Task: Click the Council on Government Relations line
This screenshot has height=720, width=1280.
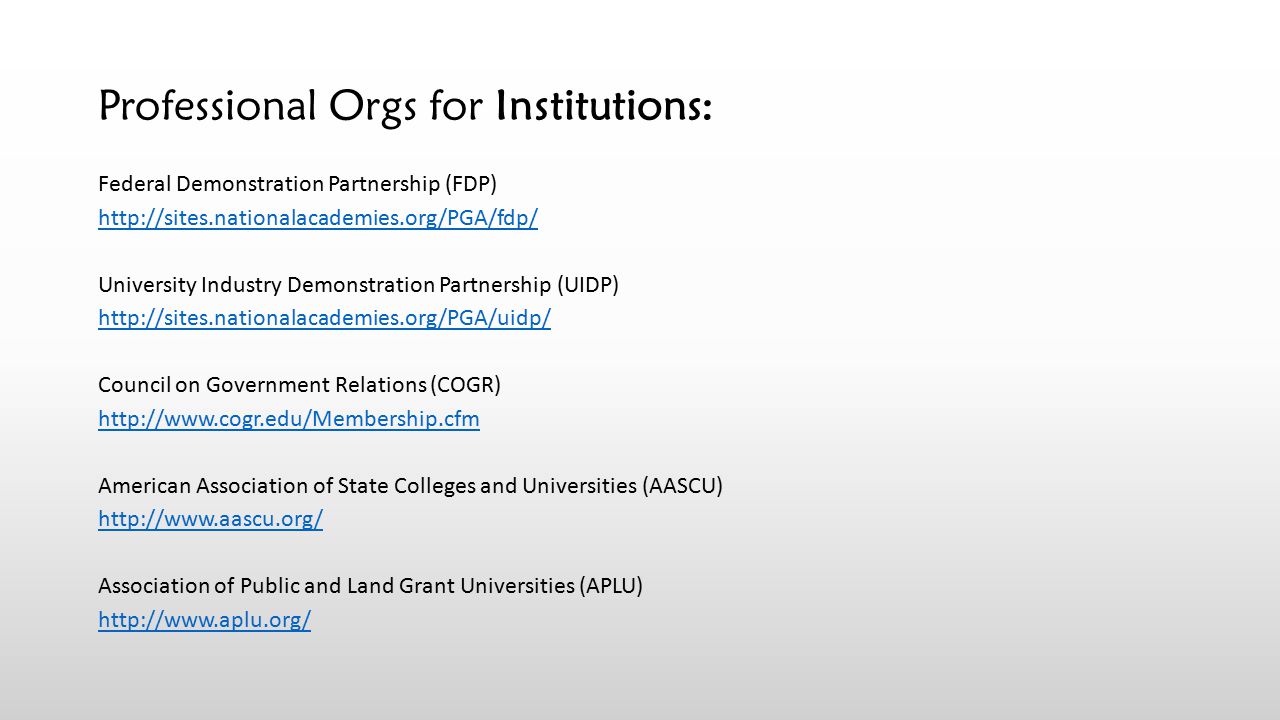Action: click(x=299, y=385)
